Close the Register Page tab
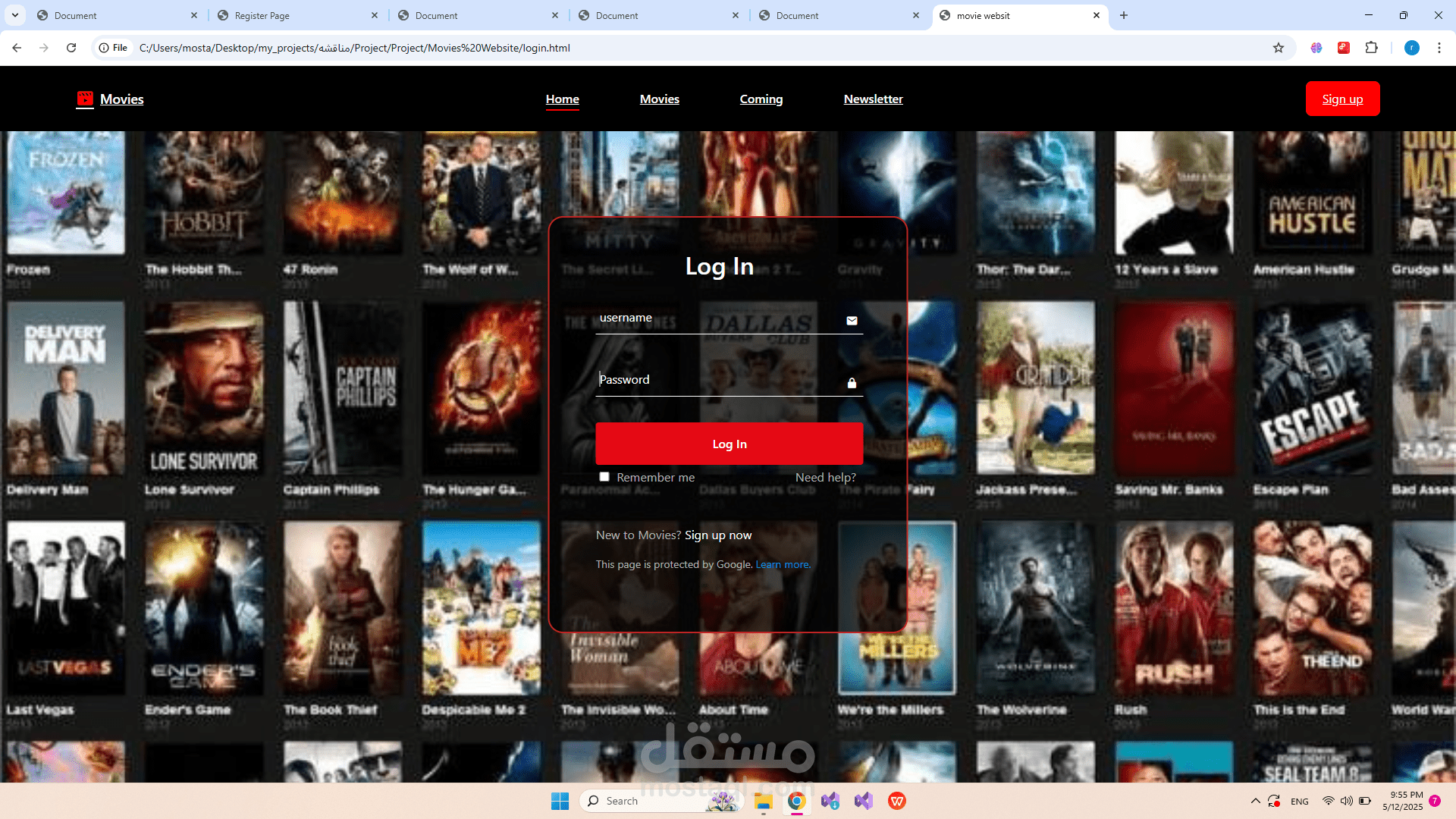The image size is (1456, 819). [x=375, y=15]
